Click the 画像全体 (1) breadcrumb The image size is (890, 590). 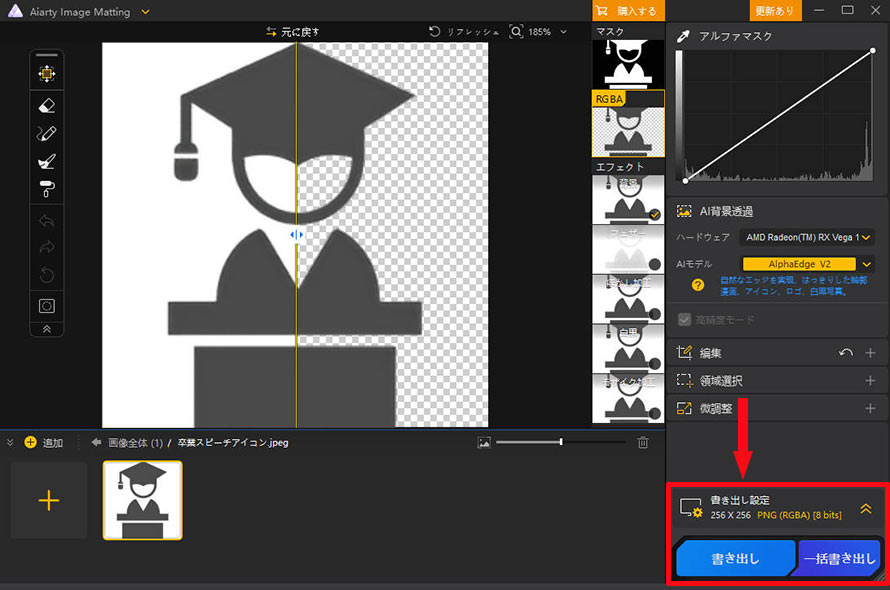click(x=135, y=442)
